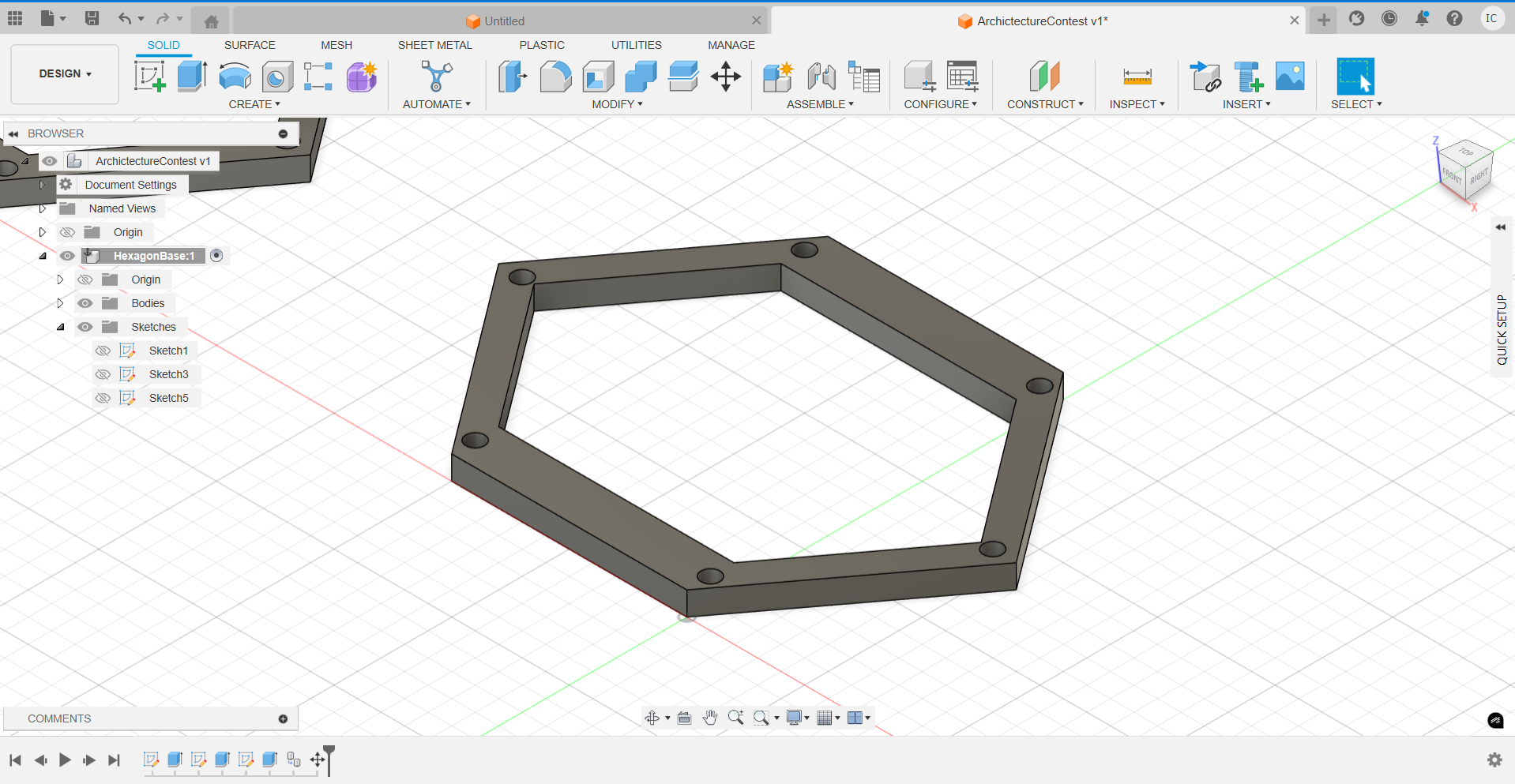Collapse the HexagonBase:1 node
1515x784 pixels.
[x=43, y=256]
